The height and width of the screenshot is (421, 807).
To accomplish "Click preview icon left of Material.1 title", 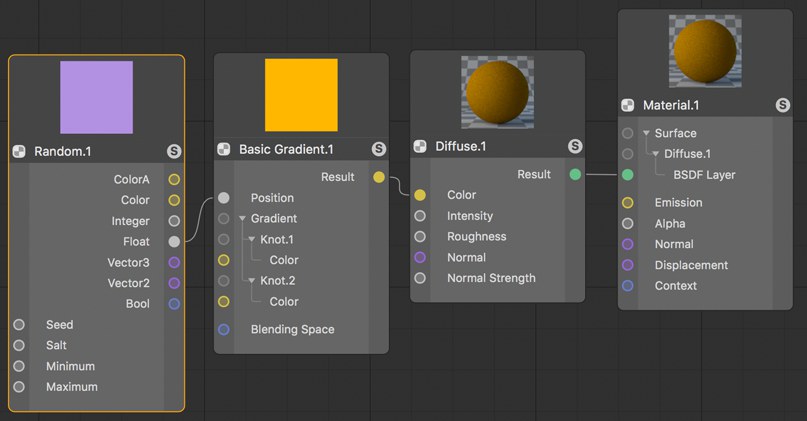I will tap(627, 105).
